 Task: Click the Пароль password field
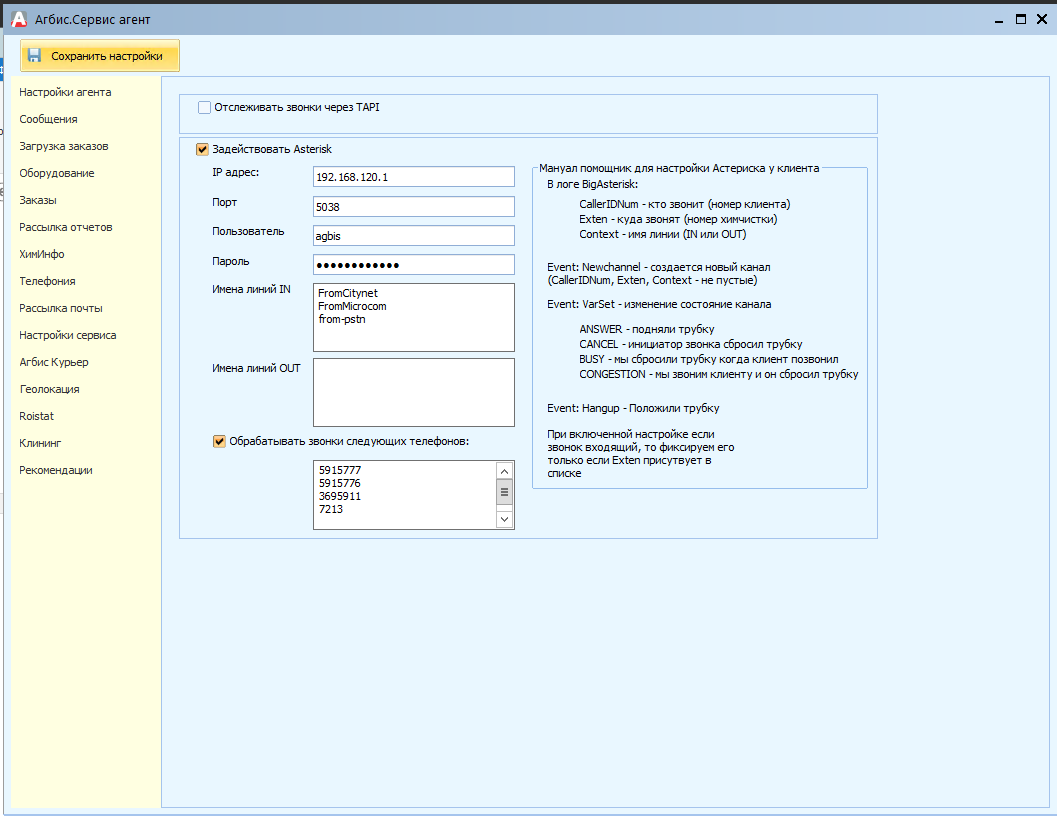point(414,264)
